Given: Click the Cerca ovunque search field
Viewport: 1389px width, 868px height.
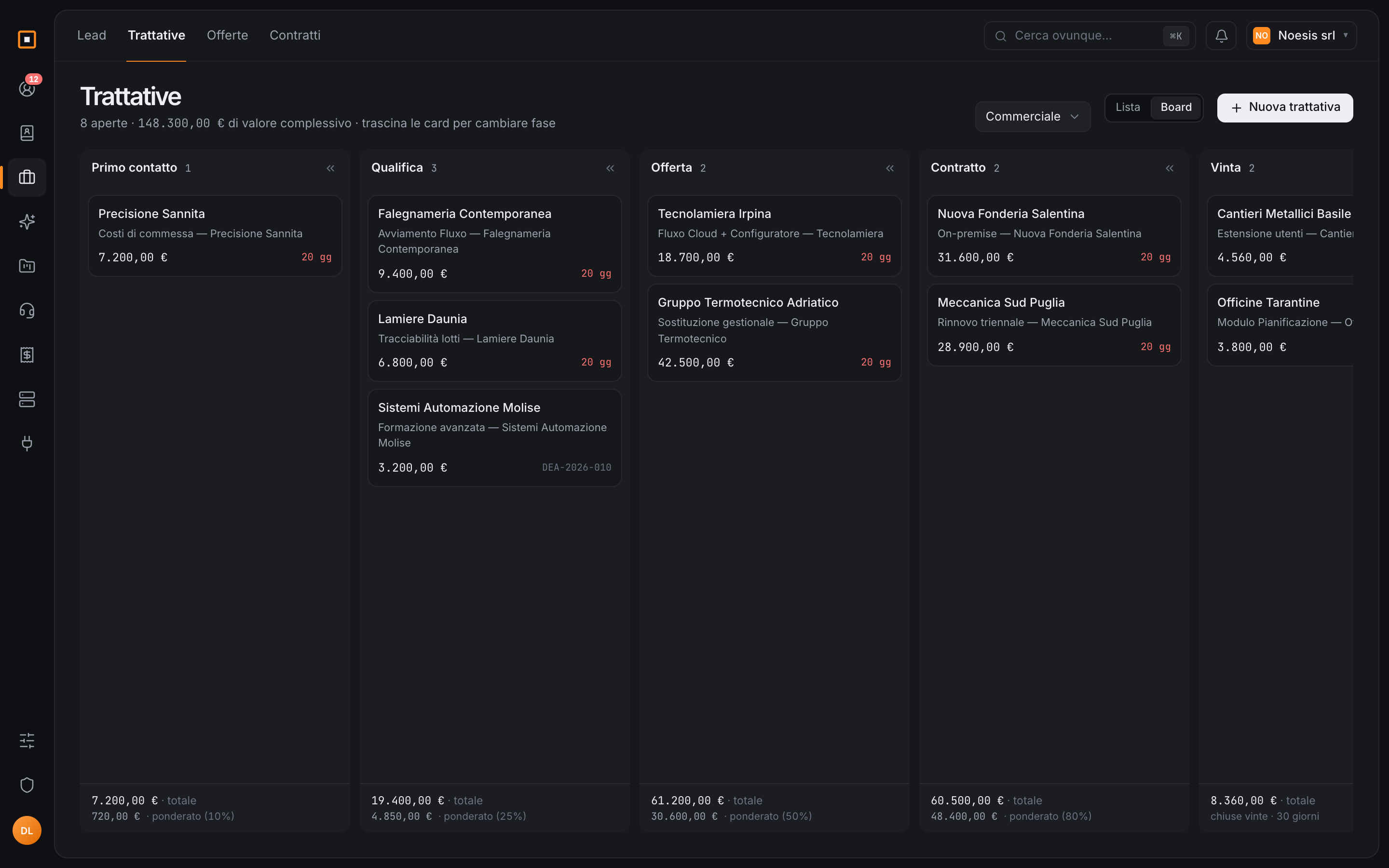Looking at the screenshot, I should pyautogui.click(x=1089, y=36).
